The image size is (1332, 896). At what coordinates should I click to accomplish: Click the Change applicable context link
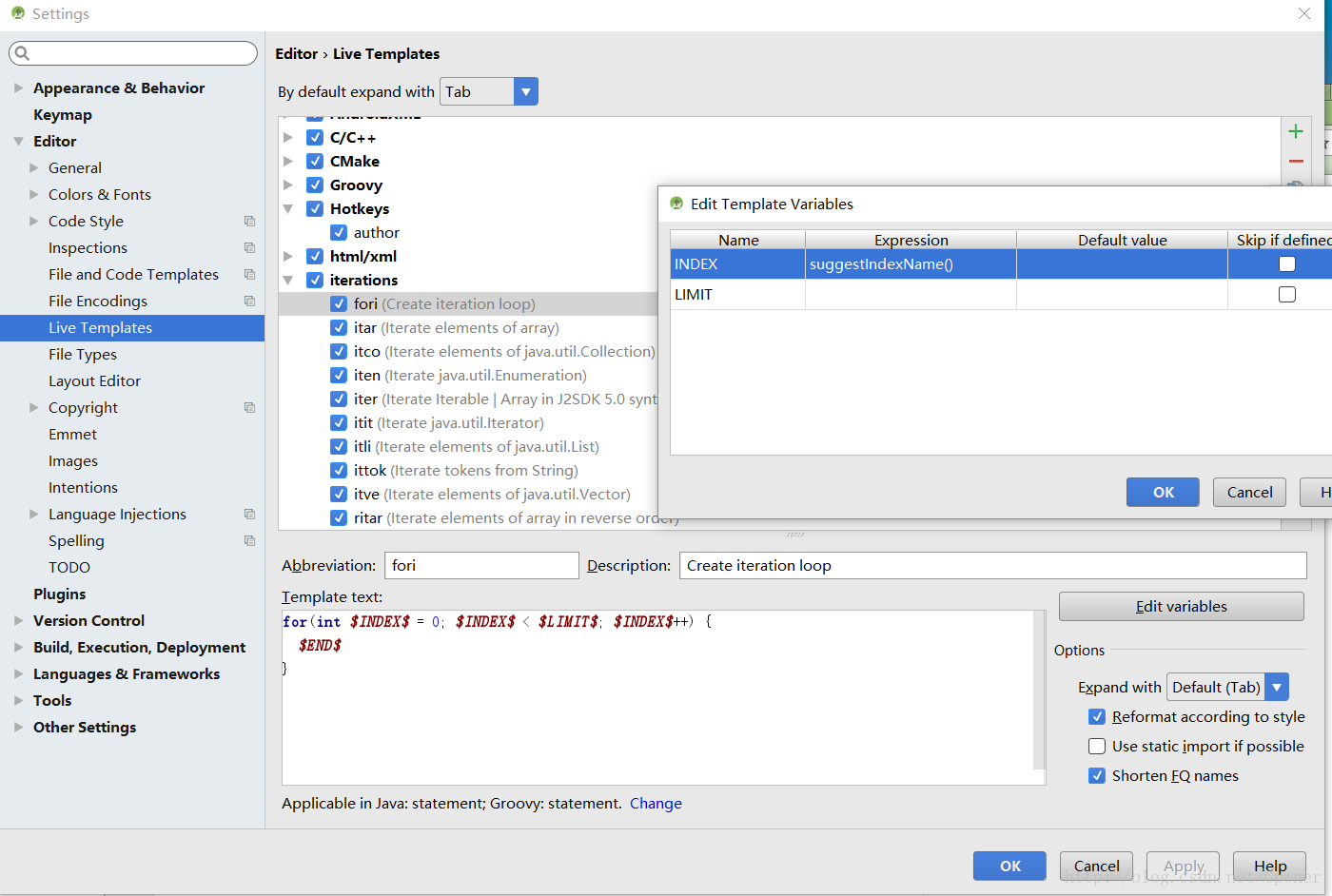tap(656, 803)
